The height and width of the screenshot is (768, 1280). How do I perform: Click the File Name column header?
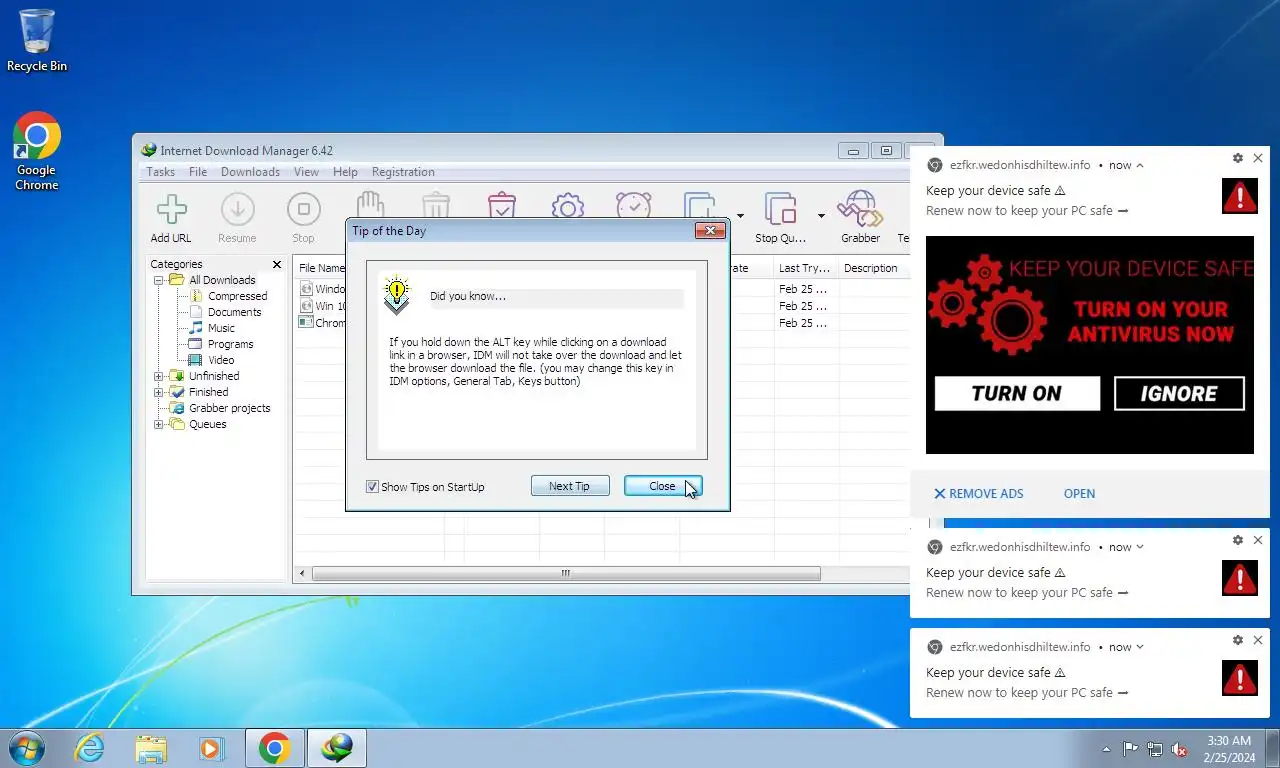point(320,268)
